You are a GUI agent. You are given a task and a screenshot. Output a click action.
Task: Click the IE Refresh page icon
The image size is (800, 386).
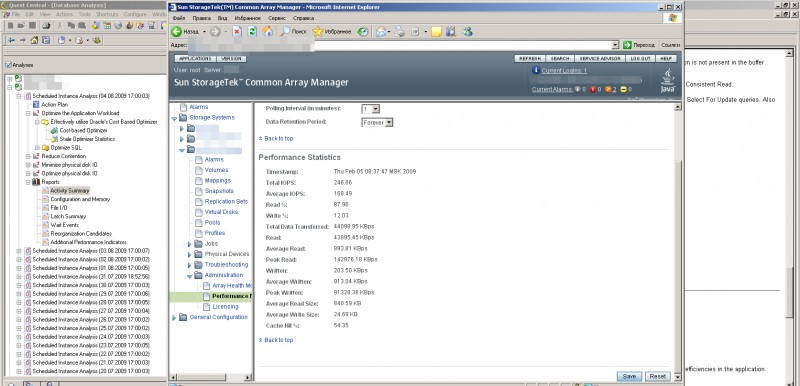pos(252,32)
